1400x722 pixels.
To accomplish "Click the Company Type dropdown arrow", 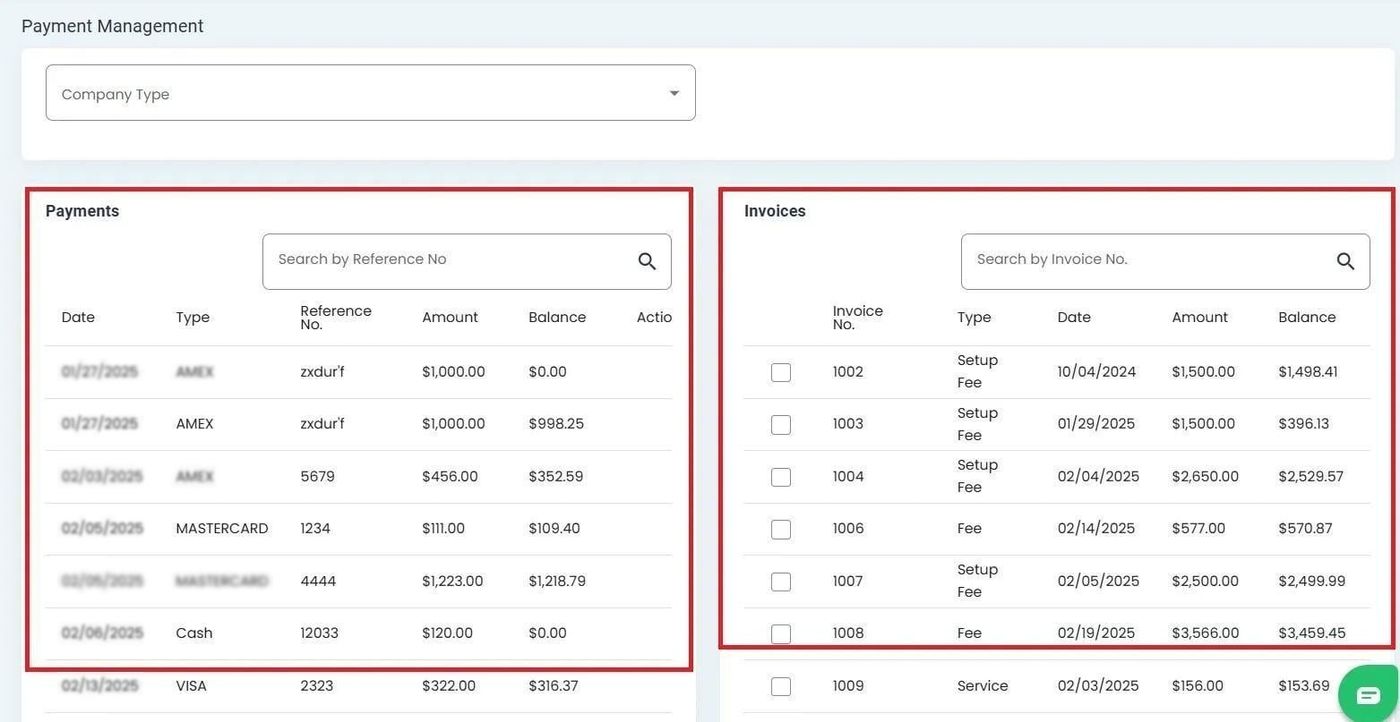I will pyautogui.click(x=674, y=93).
